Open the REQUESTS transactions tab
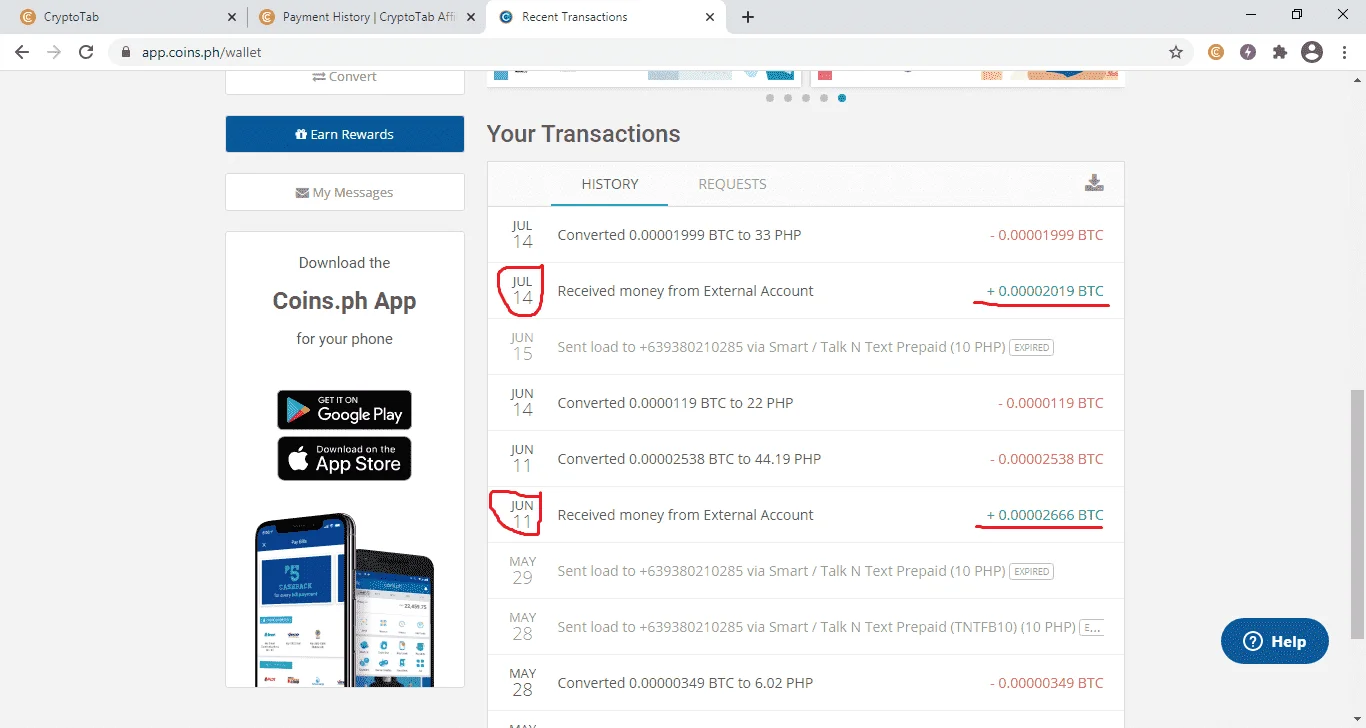This screenshot has width=1366, height=728. (x=732, y=184)
